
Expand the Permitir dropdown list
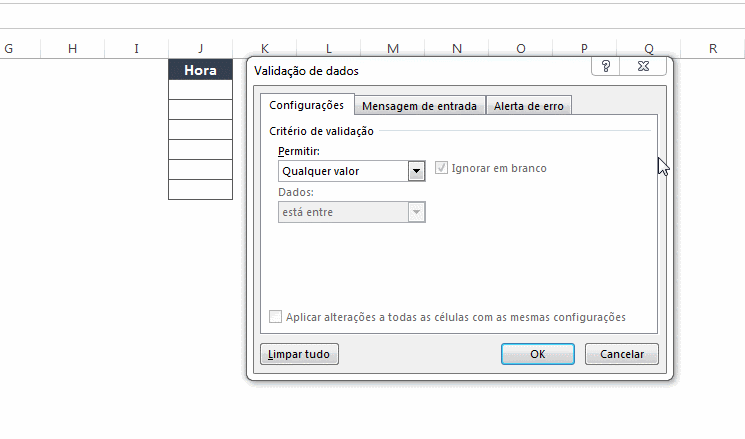tap(417, 171)
